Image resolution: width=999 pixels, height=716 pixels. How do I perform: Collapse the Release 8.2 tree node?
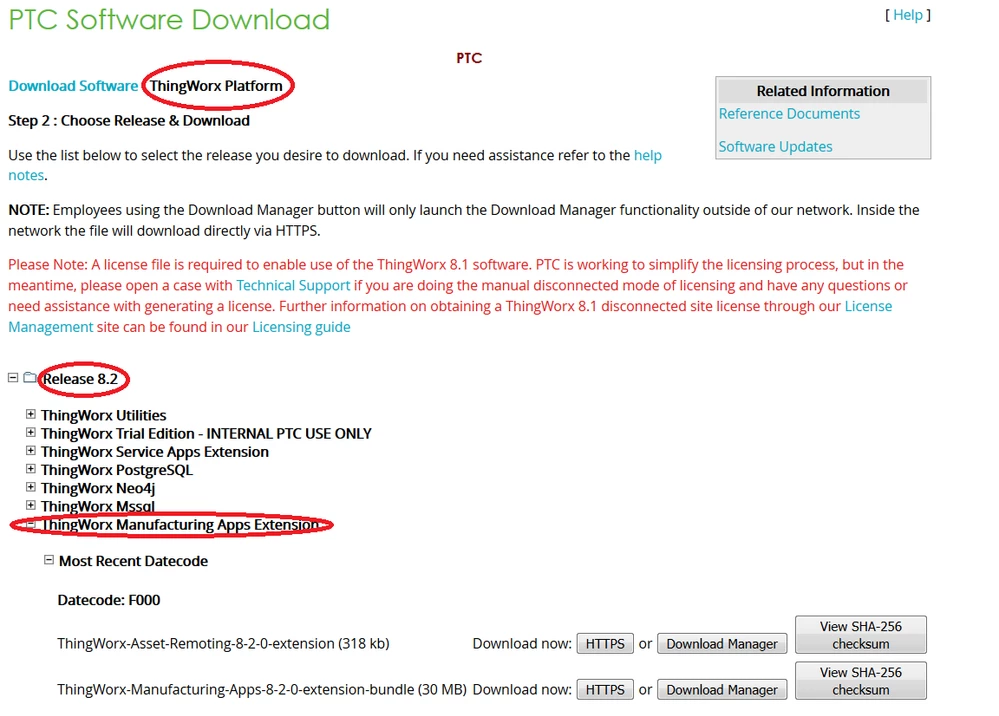click(12, 378)
